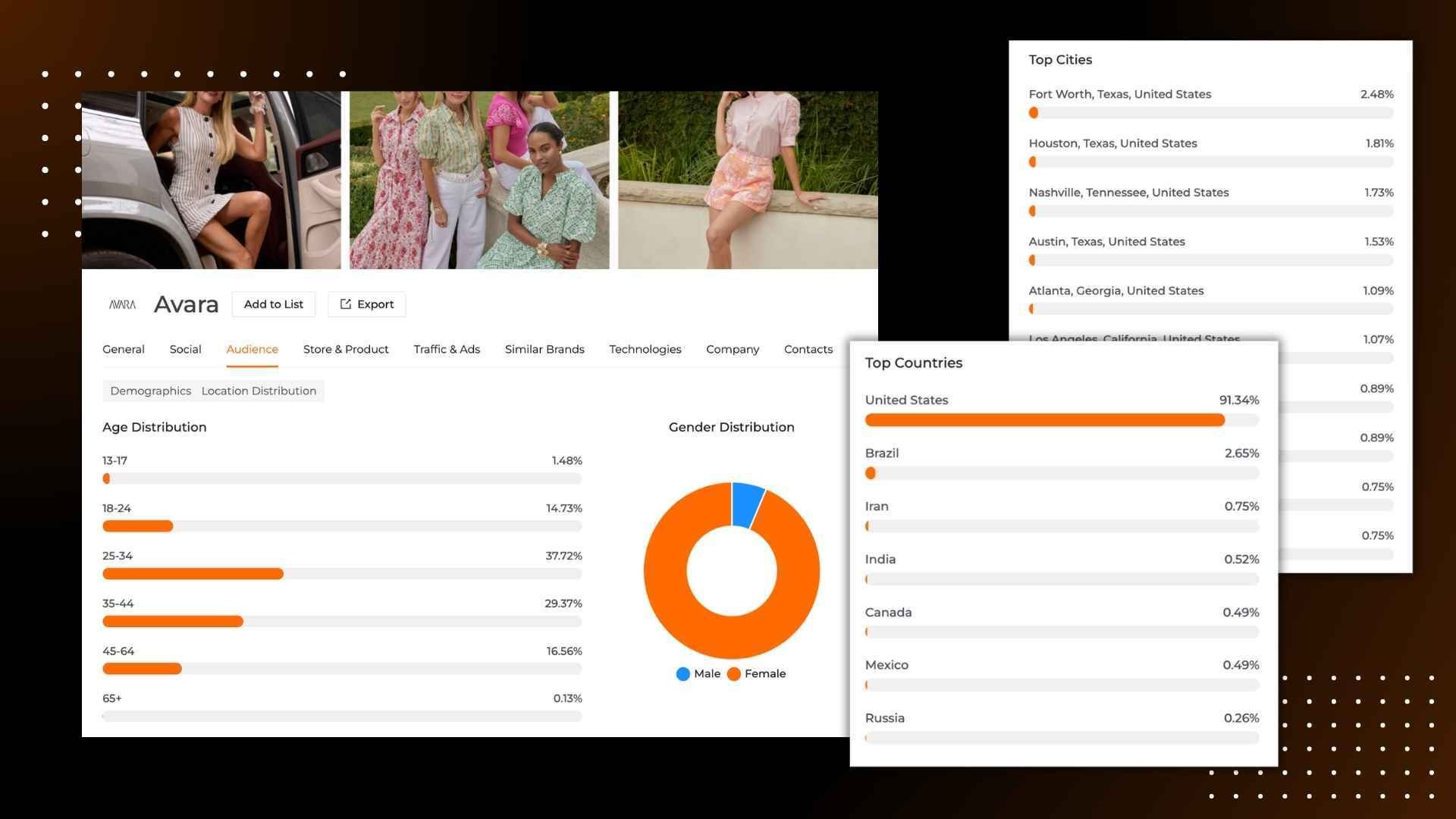Click the 91.34% United States value
The image size is (1456, 819).
click(x=1239, y=400)
